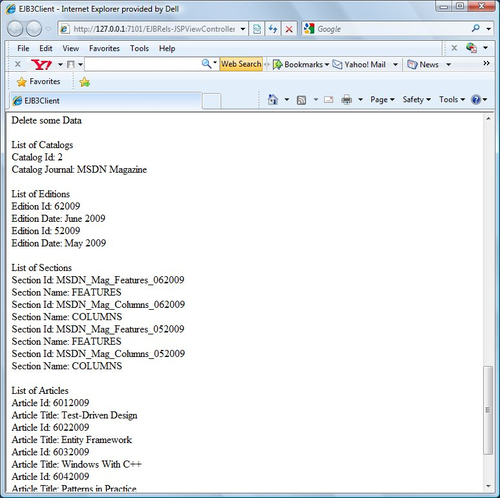The image size is (500, 498).
Task: Expand the Home button dropdown arrow
Action: click(287, 99)
